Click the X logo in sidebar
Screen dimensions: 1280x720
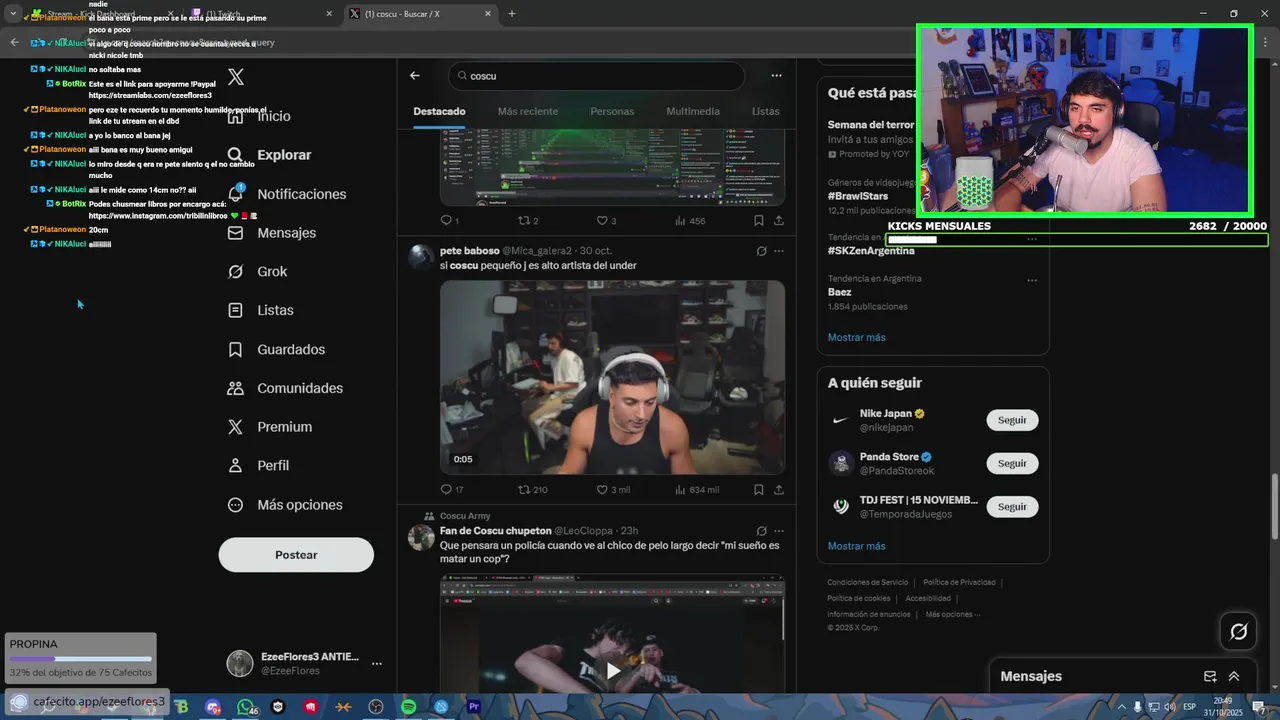click(235, 77)
